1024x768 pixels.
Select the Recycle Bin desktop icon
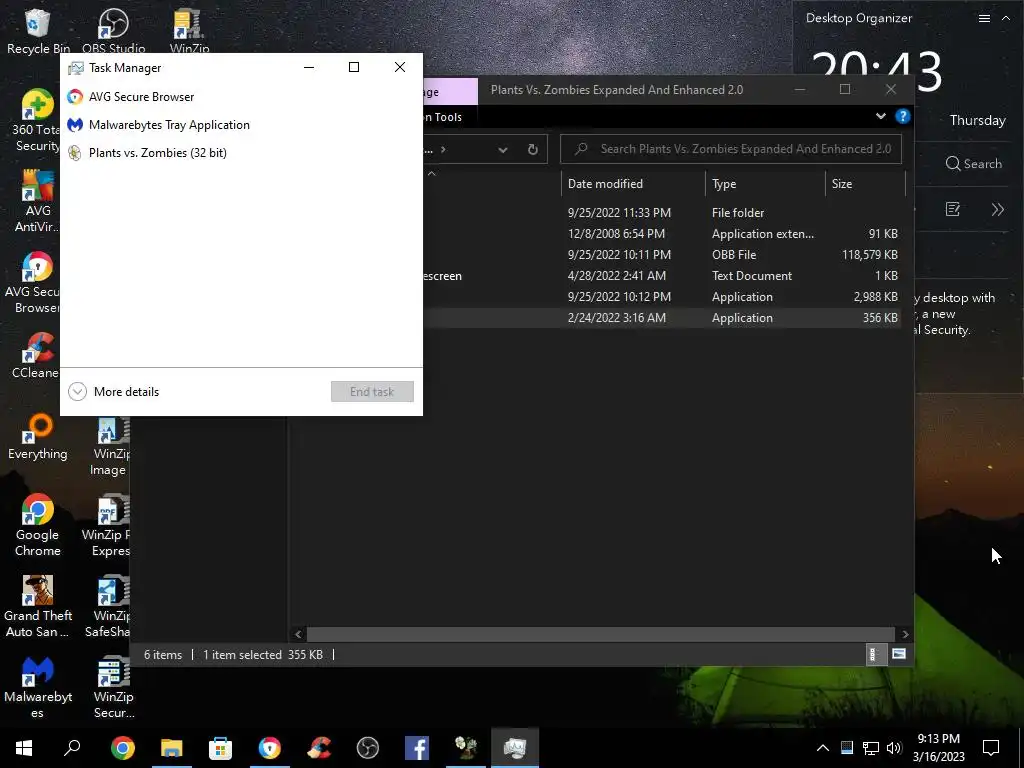pos(38,31)
